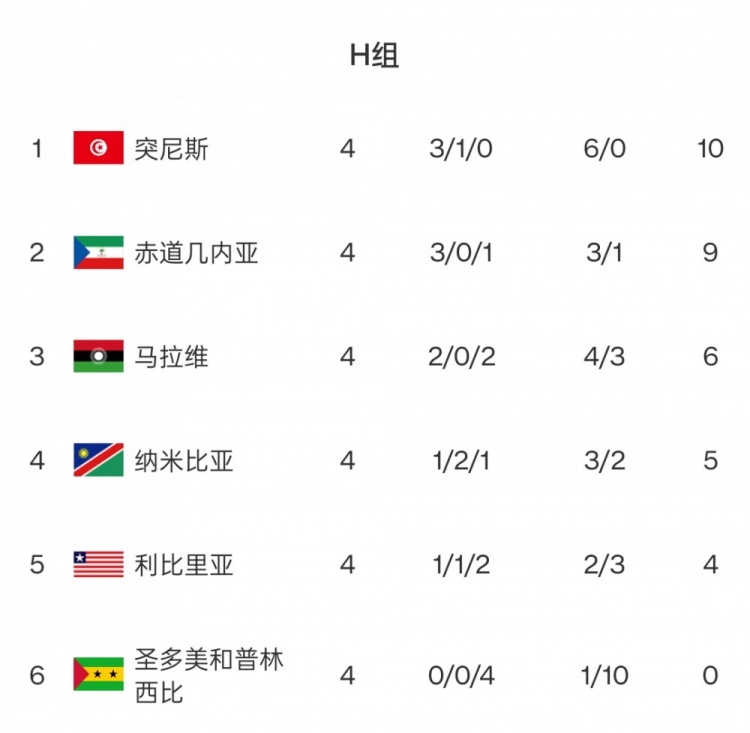750x733 pixels.
Task: Click Tunisia's 10 points value
Action: coord(710,149)
